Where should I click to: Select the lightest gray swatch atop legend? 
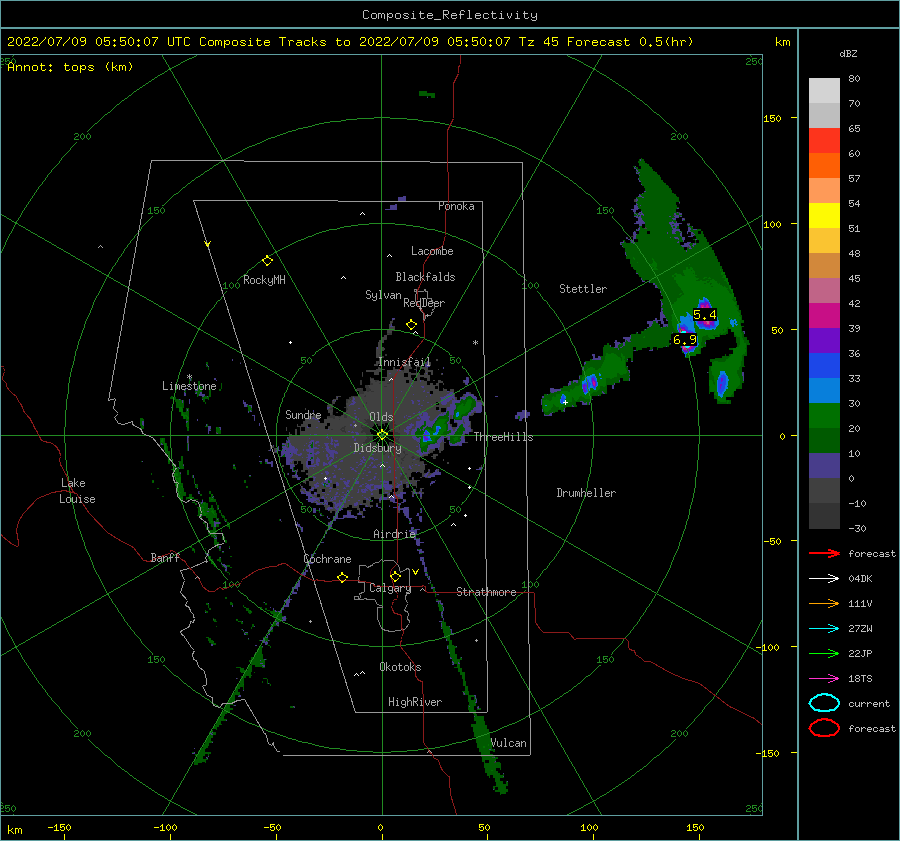[824, 91]
